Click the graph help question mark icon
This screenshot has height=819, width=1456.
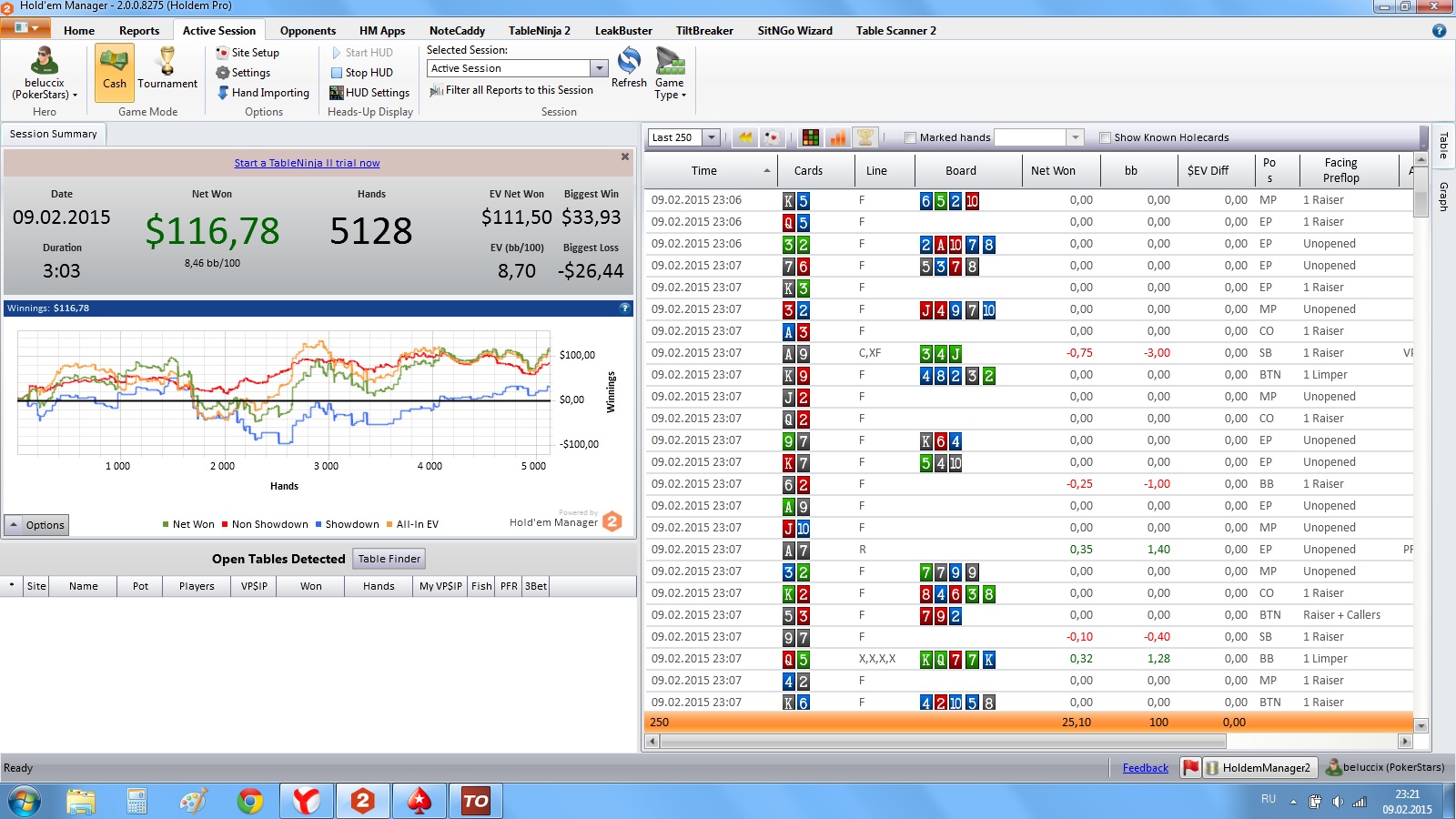tap(624, 308)
